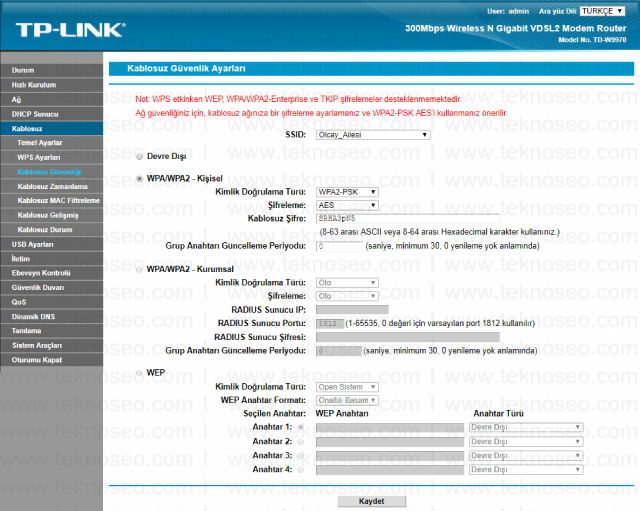Open the Kurumsal Kimlik Doğrulama Türü Oto dropdown
This screenshot has height=511, width=640.
[347, 283]
